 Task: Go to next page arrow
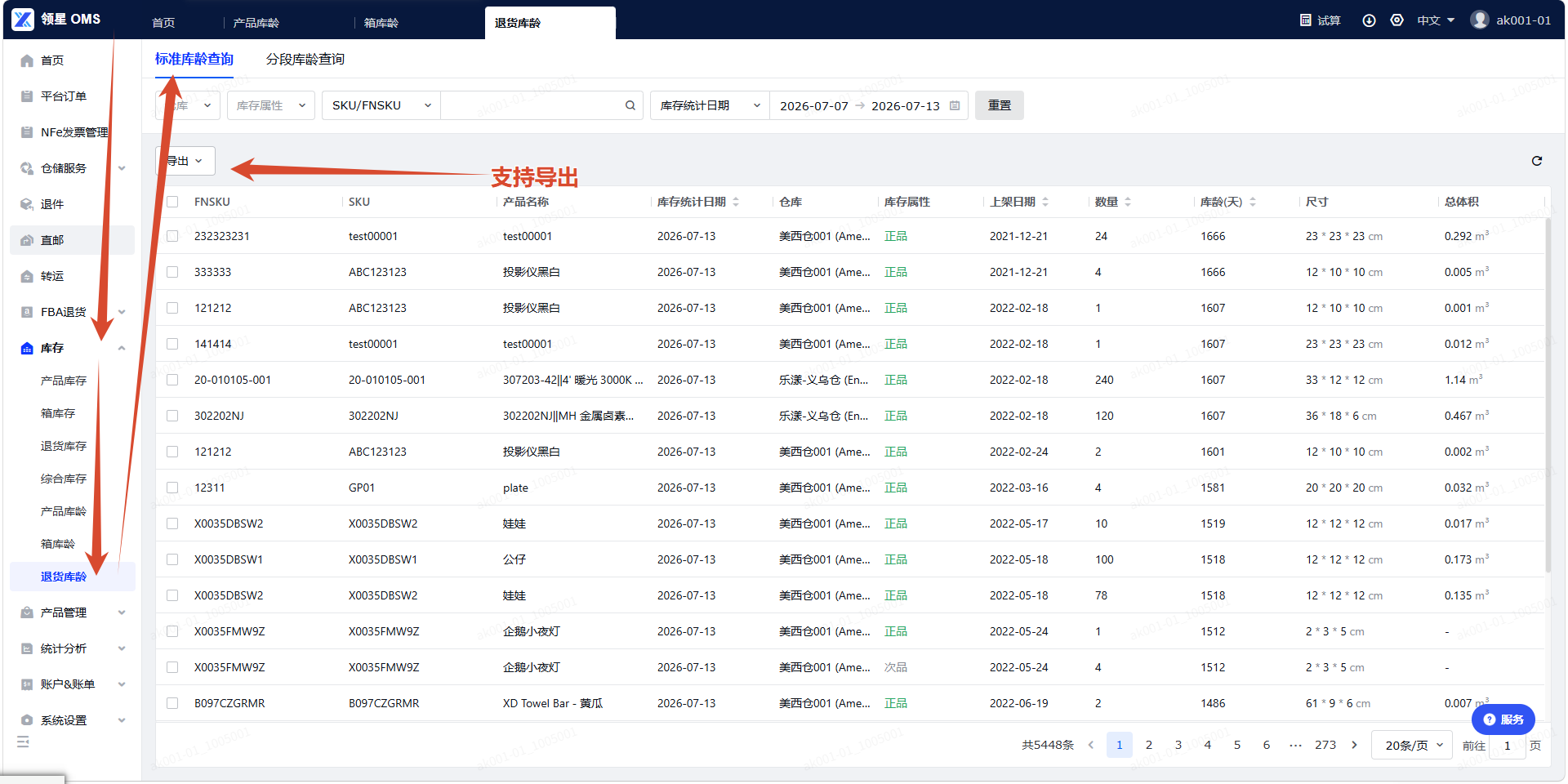pos(1355,745)
